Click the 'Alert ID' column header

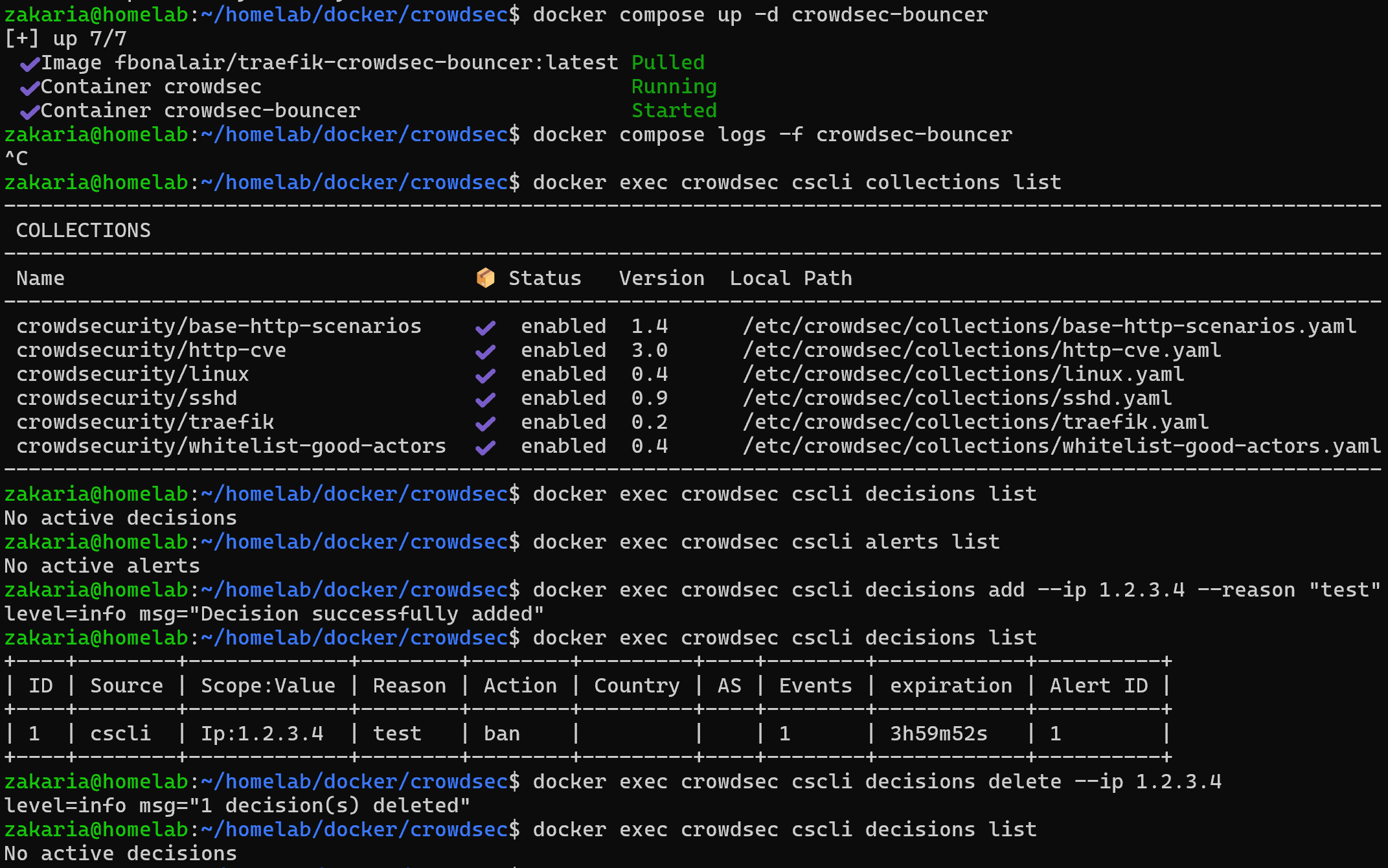[x=1098, y=686]
